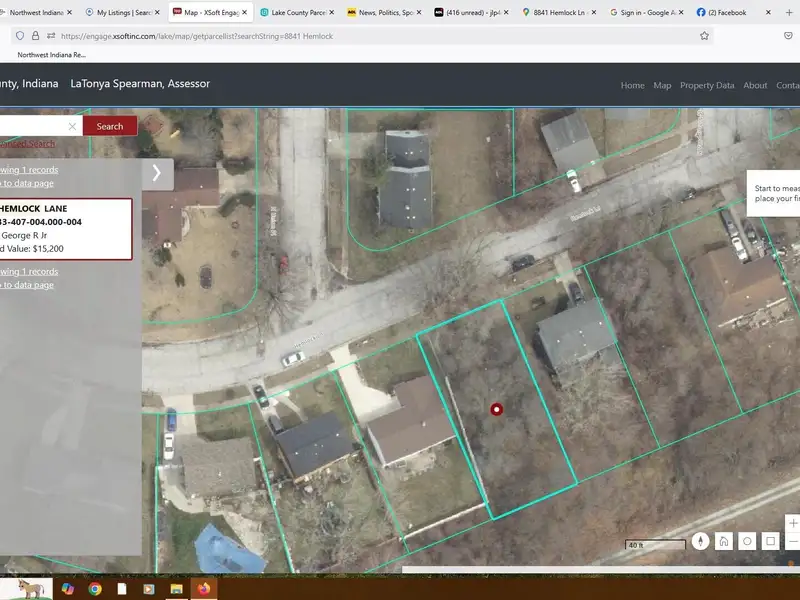Bookmark this page with the star icon
Image resolution: width=800 pixels, height=600 pixels.
704,35
